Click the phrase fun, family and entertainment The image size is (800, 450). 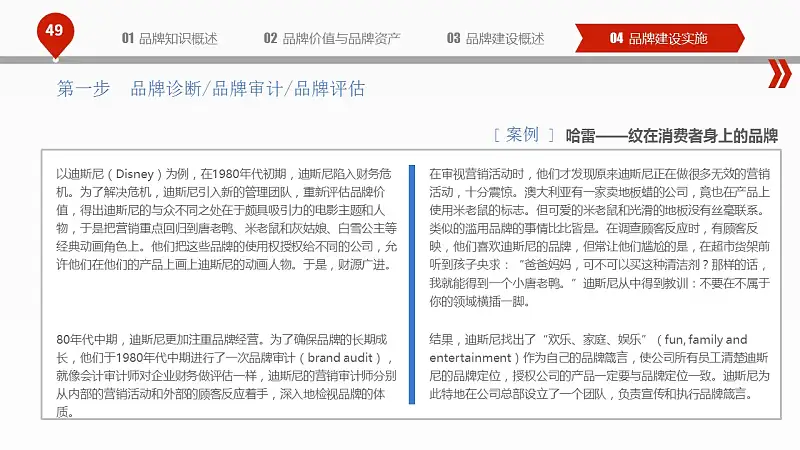pyautogui.click(x=588, y=348)
